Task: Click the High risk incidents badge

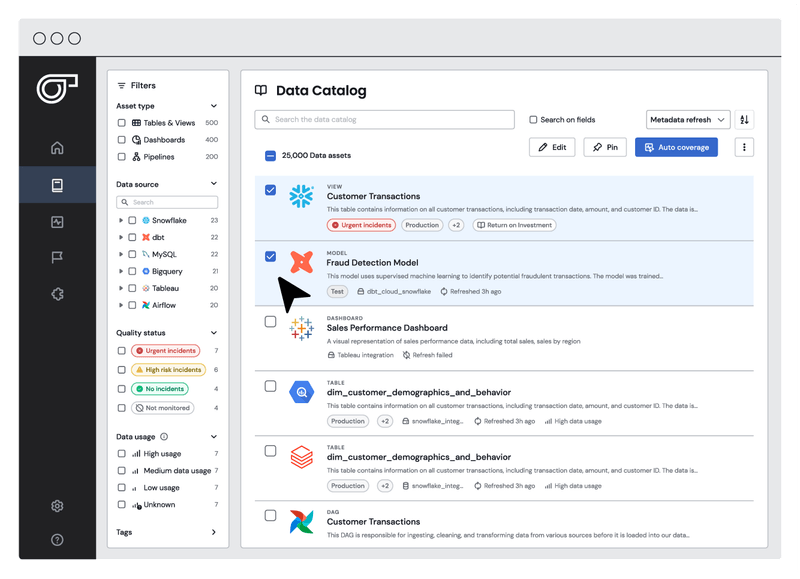Action: (168, 370)
